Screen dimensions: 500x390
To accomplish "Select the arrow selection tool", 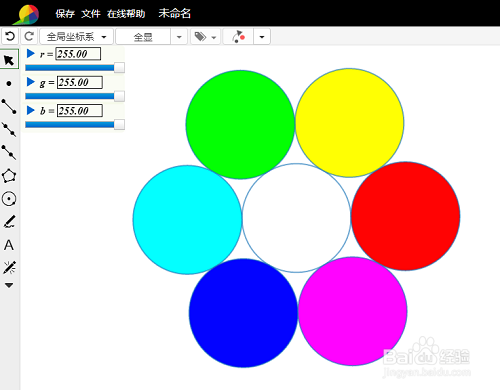I will [9, 60].
